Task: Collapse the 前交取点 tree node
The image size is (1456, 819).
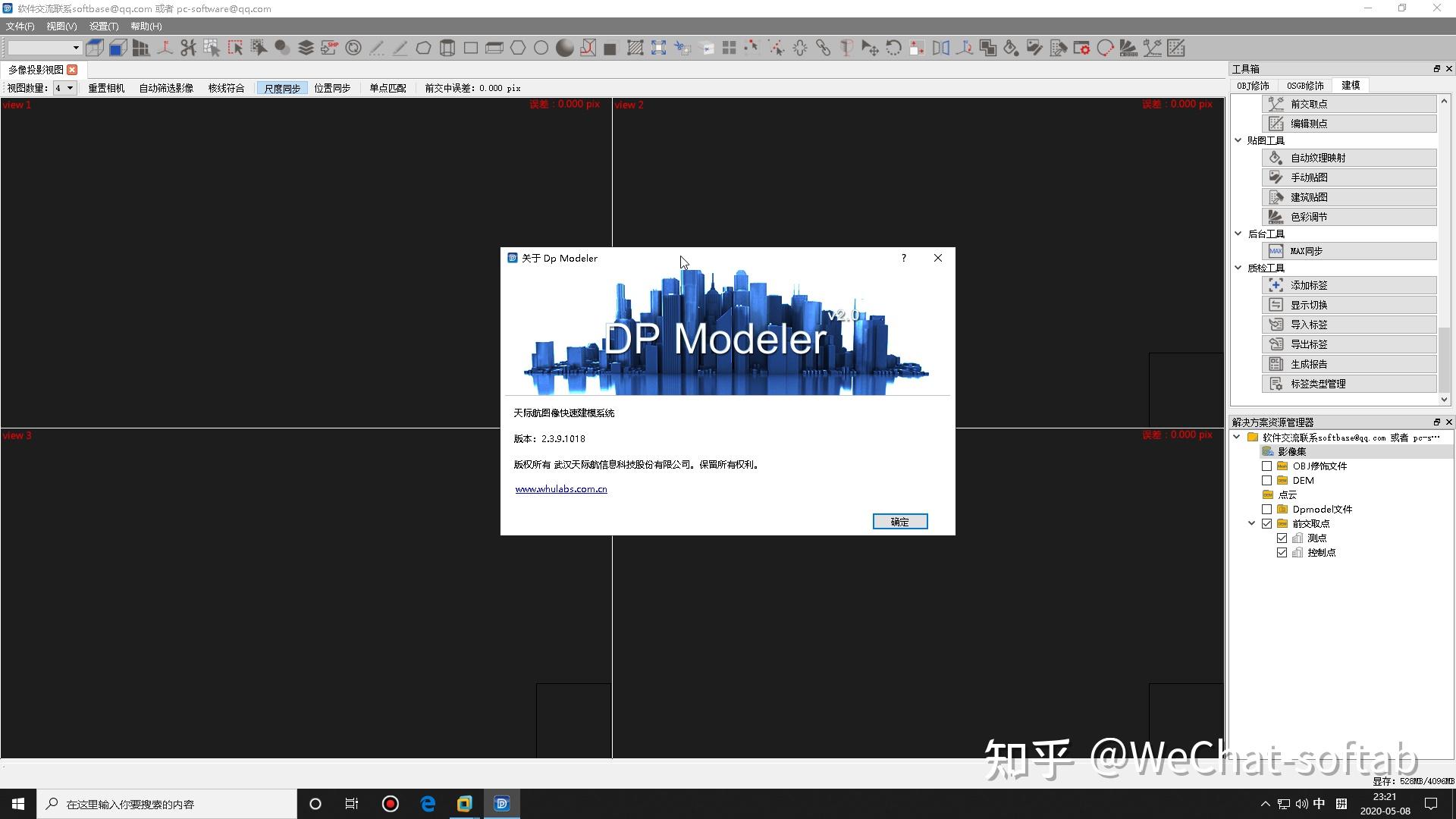Action: click(1252, 523)
